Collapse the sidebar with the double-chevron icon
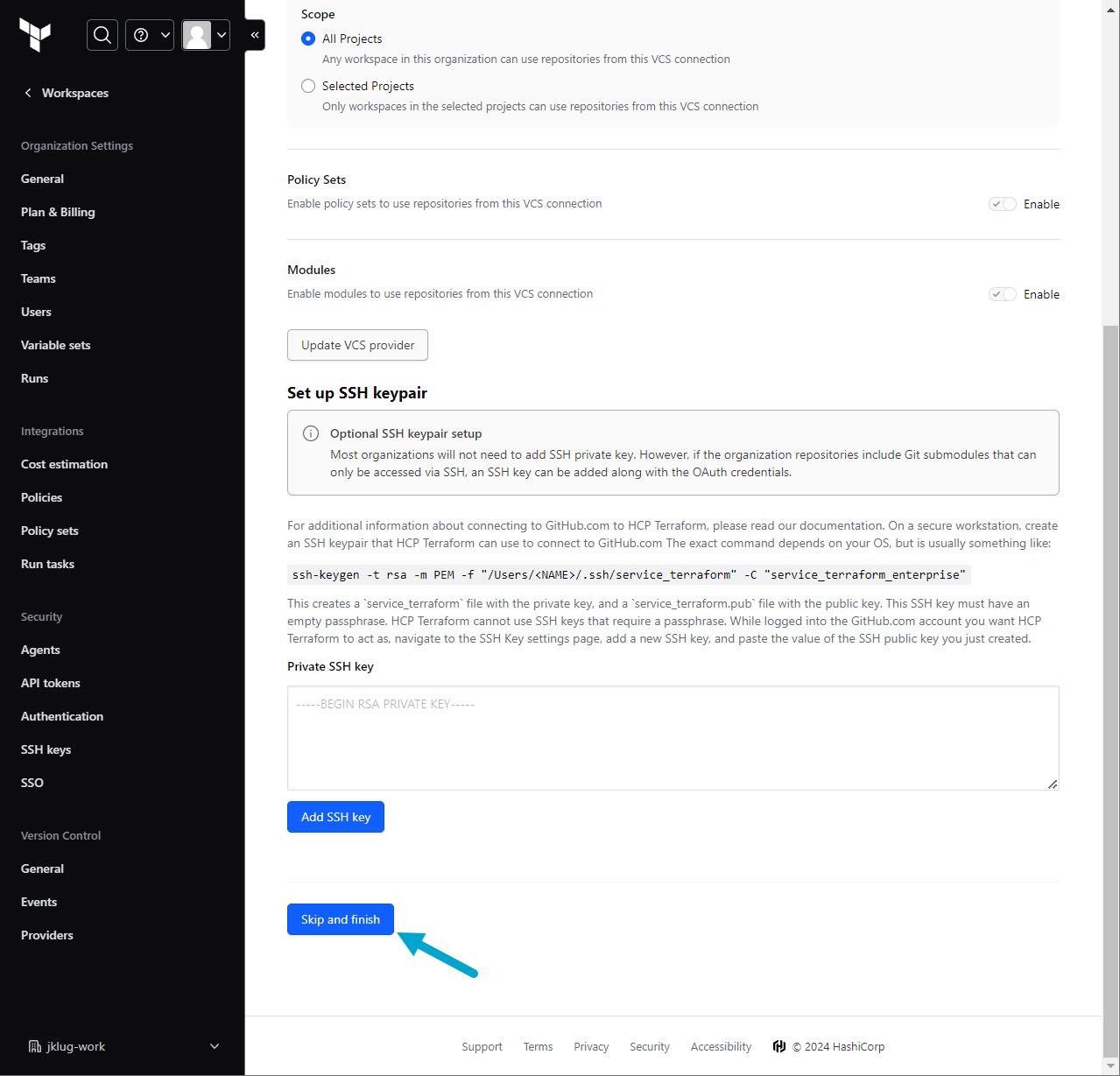The image size is (1120, 1076). [255, 35]
